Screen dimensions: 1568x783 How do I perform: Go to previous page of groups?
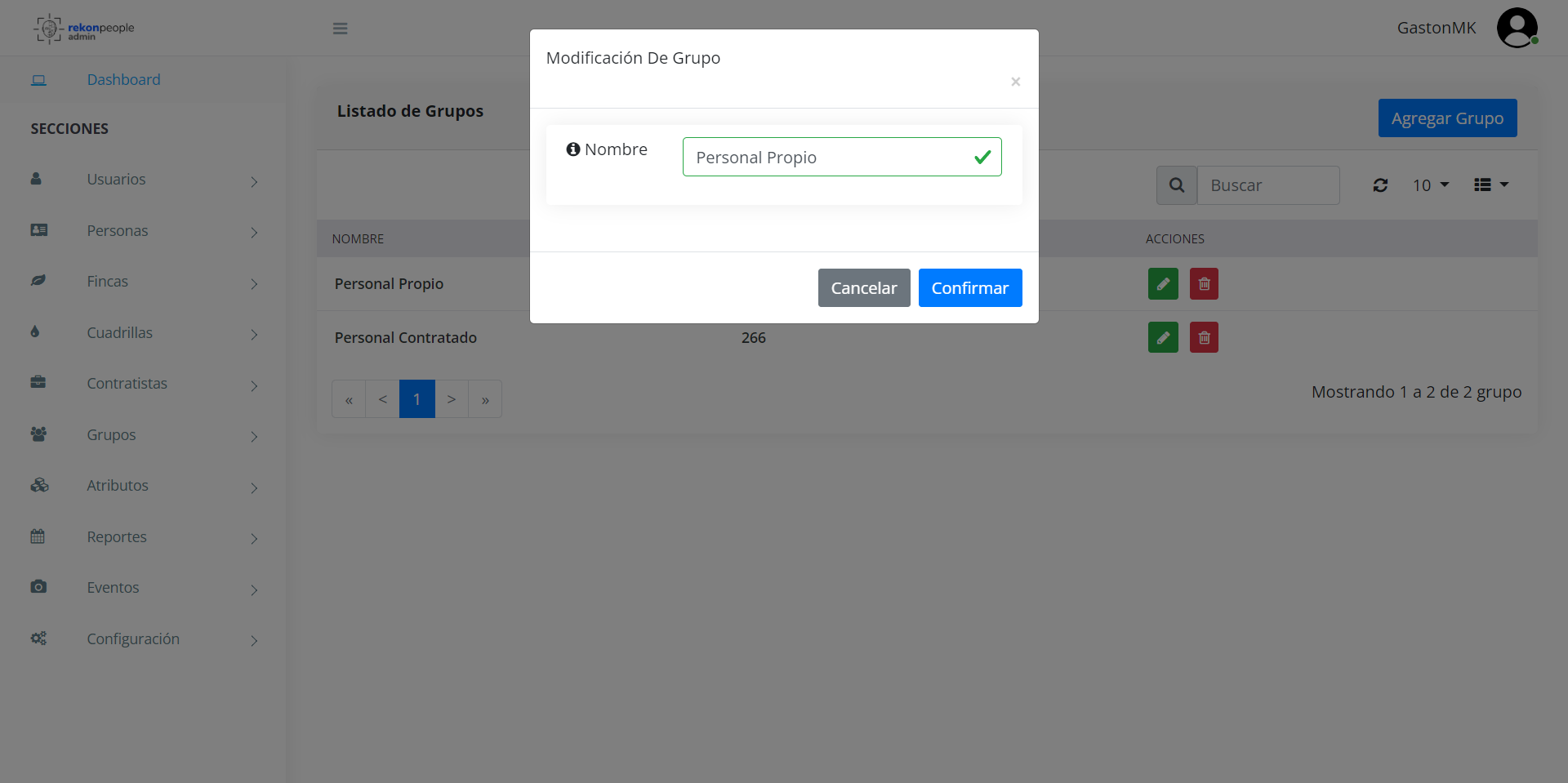382,399
